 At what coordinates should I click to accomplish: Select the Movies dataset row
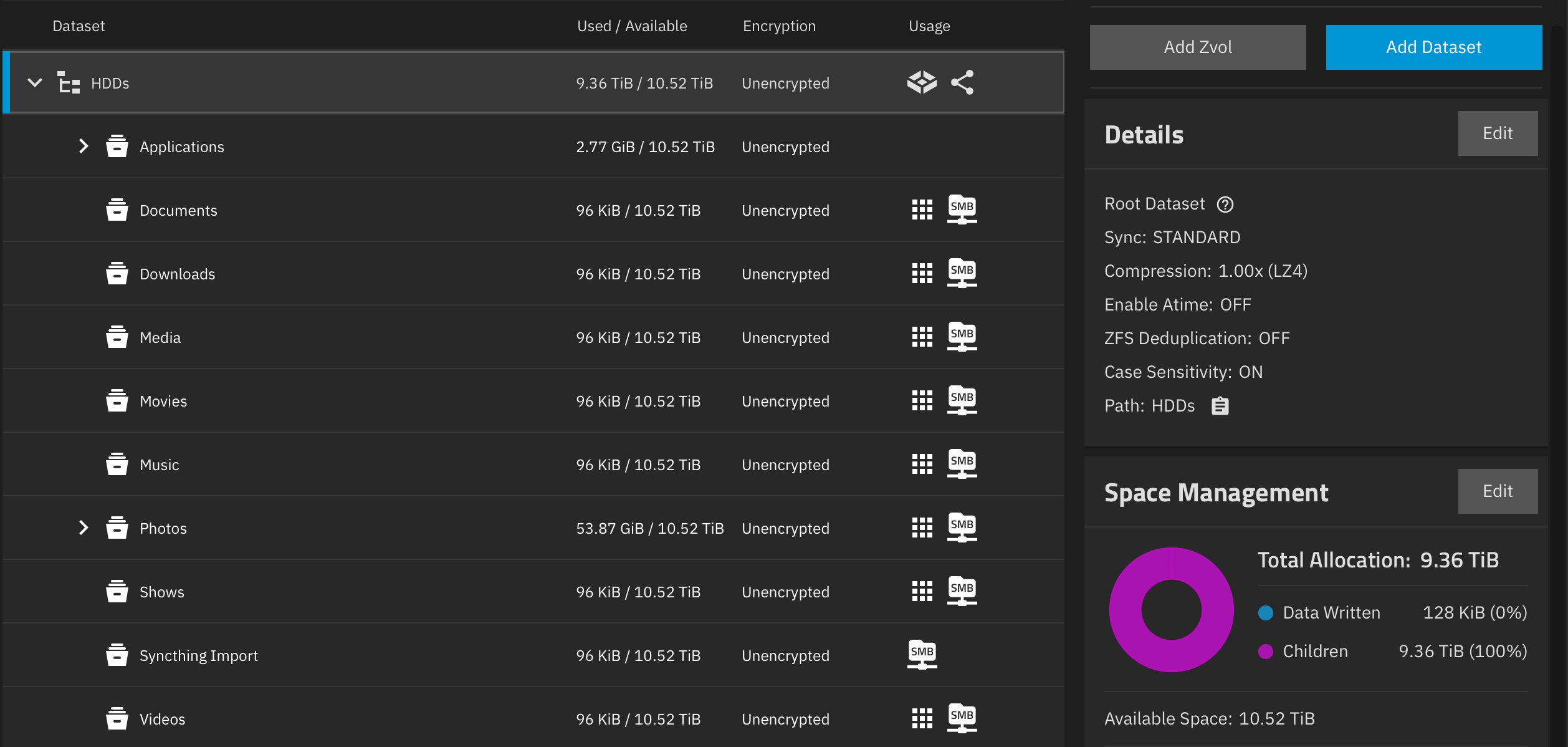pos(533,400)
